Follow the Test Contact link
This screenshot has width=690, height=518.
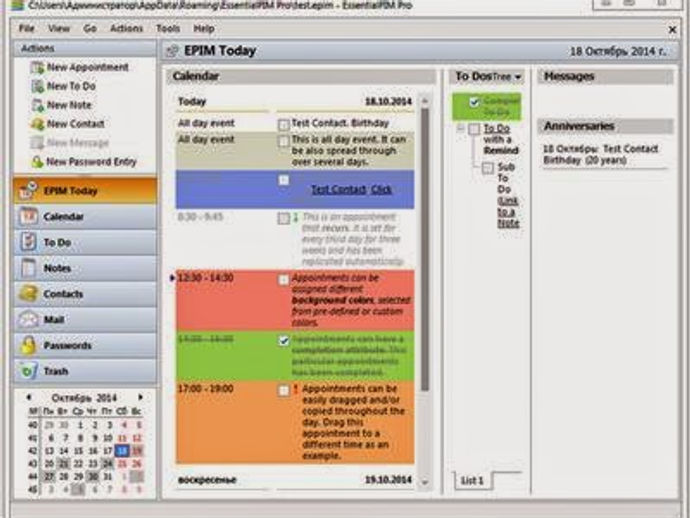[338, 190]
